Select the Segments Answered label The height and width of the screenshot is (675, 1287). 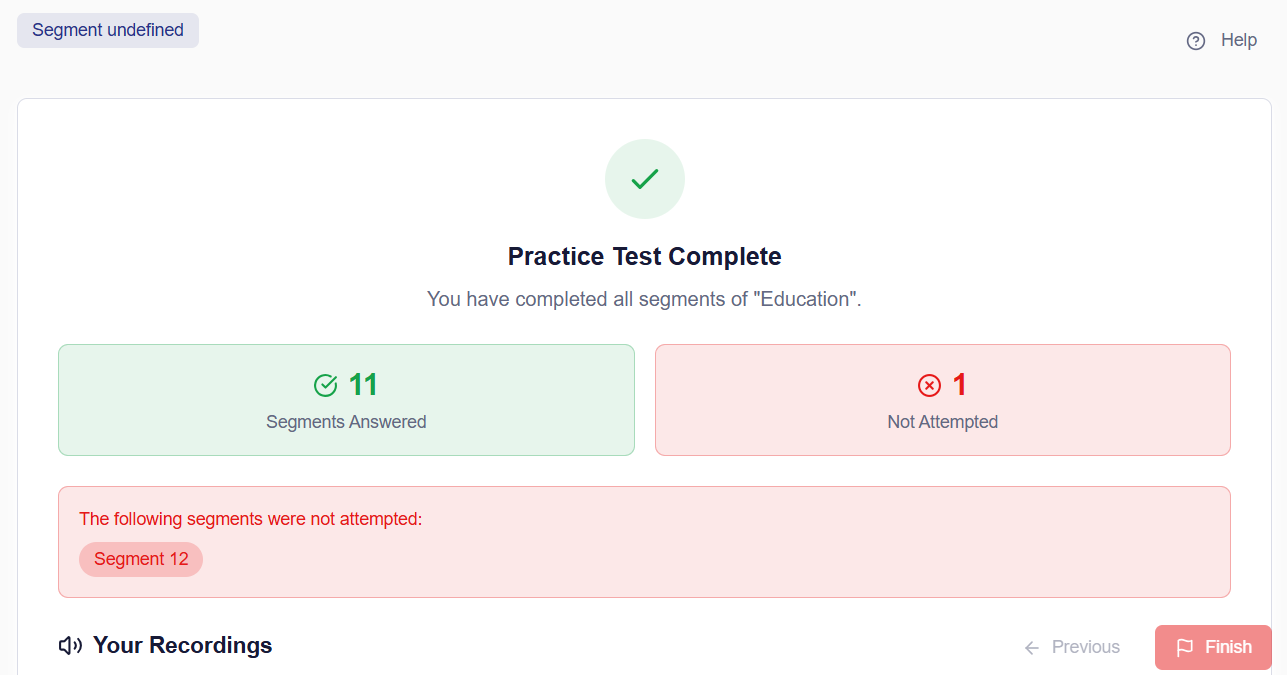(x=346, y=422)
